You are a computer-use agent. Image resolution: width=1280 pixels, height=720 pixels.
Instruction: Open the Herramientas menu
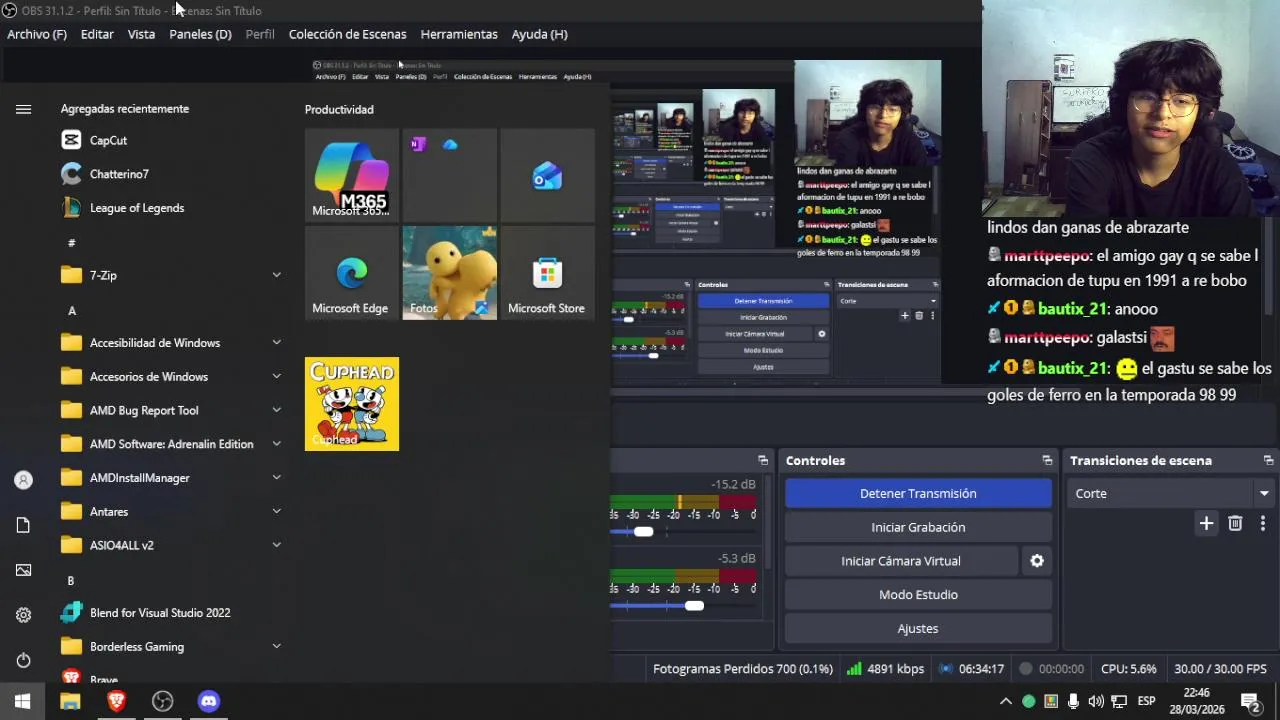459,34
